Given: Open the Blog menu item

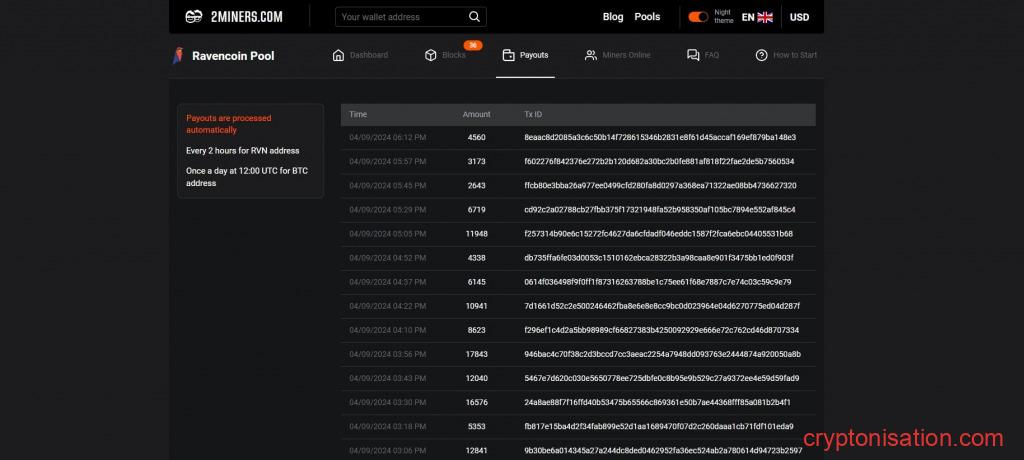Looking at the screenshot, I should click(613, 17).
